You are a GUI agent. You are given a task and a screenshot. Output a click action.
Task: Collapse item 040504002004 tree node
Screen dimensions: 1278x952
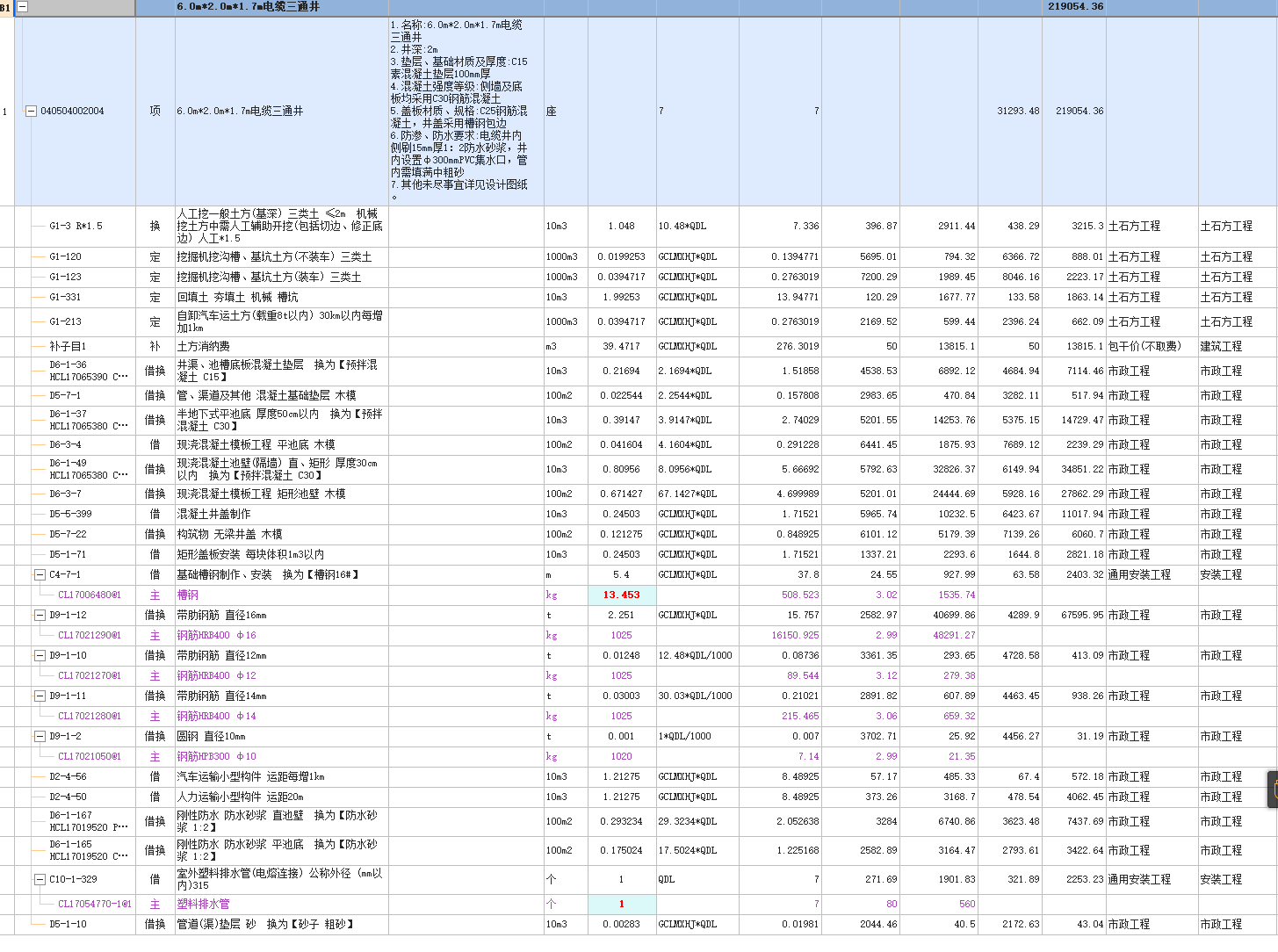coord(32,112)
